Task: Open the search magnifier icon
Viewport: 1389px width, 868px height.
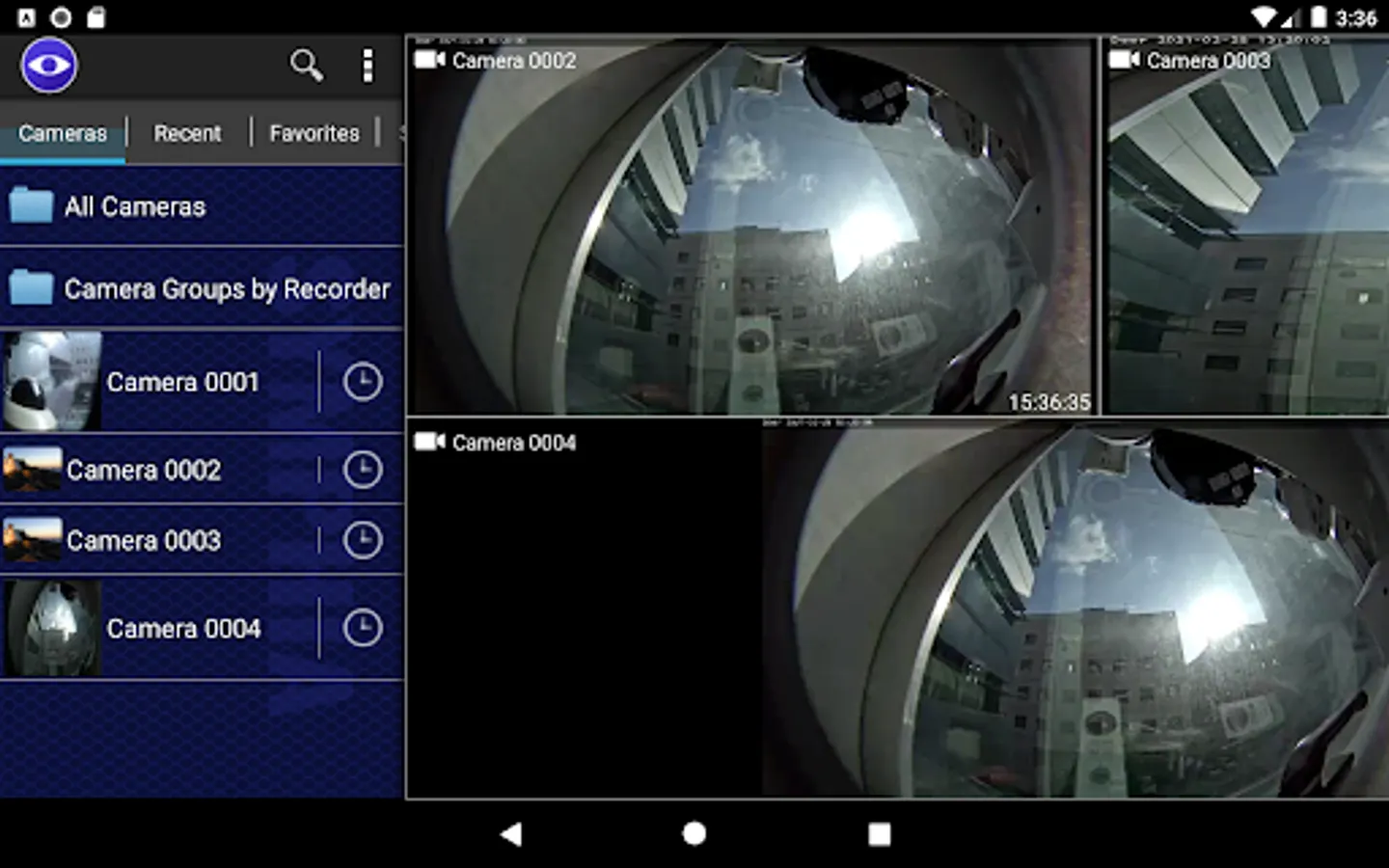Action: pyautogui.click(x=306, y=66)
